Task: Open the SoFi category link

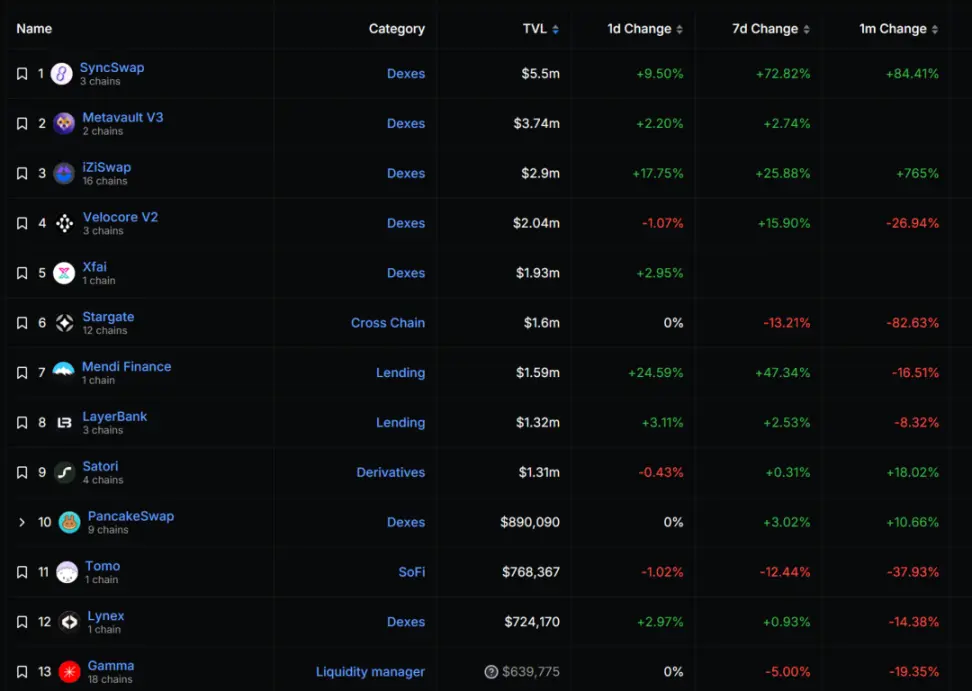Action: click(x=412, y=572)
